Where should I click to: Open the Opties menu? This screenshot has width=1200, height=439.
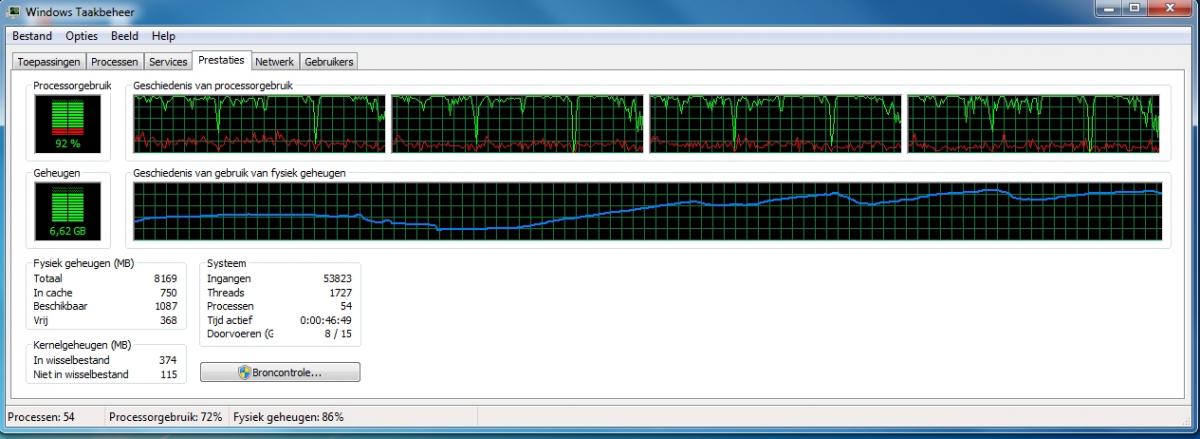(82, 36)
